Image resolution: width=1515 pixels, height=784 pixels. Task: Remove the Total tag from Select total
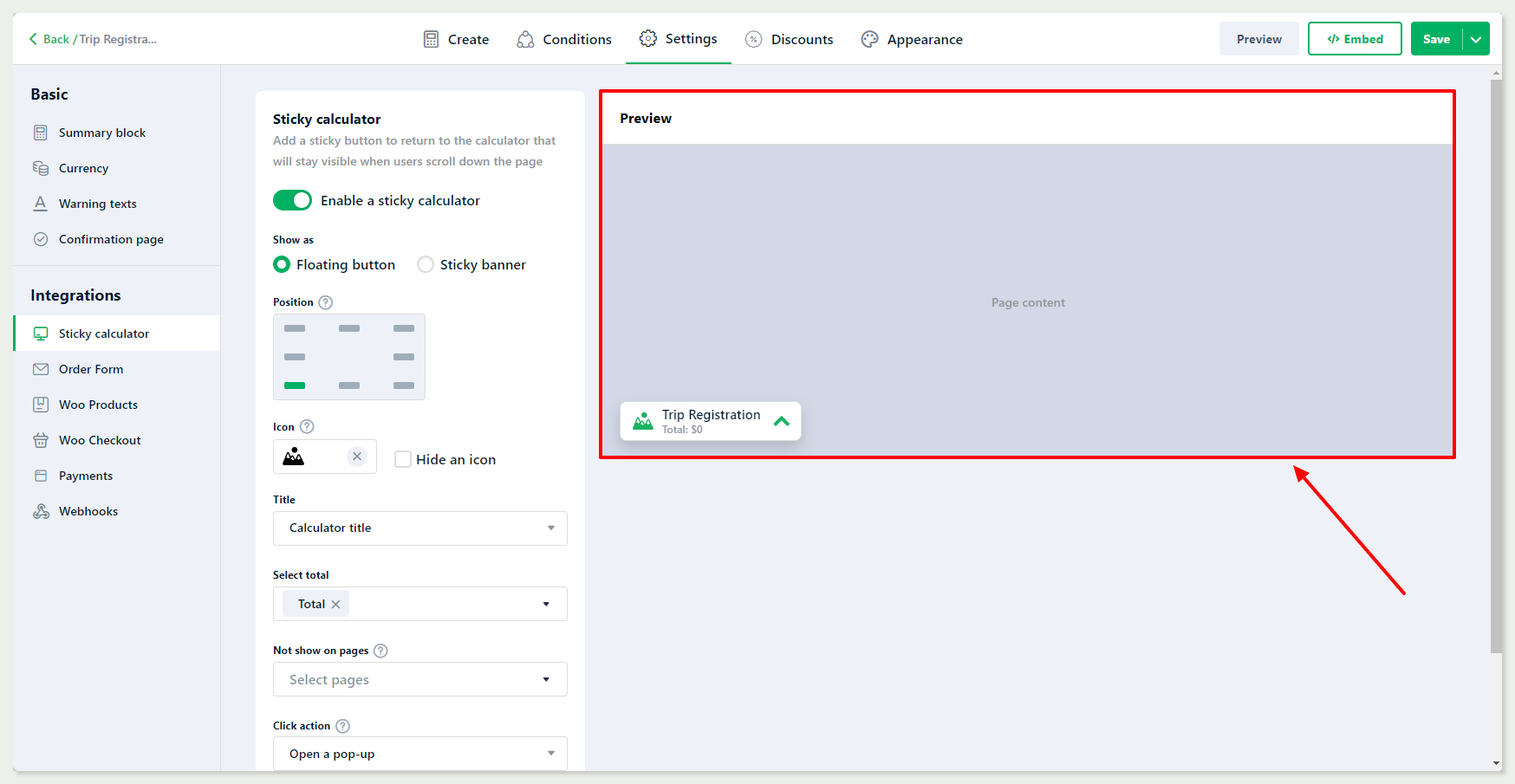[x=336, y=605]
